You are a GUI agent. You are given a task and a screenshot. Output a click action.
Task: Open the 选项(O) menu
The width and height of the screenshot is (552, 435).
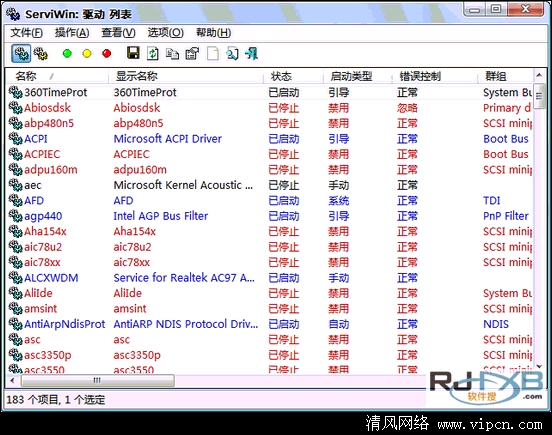tap(165, 33)
